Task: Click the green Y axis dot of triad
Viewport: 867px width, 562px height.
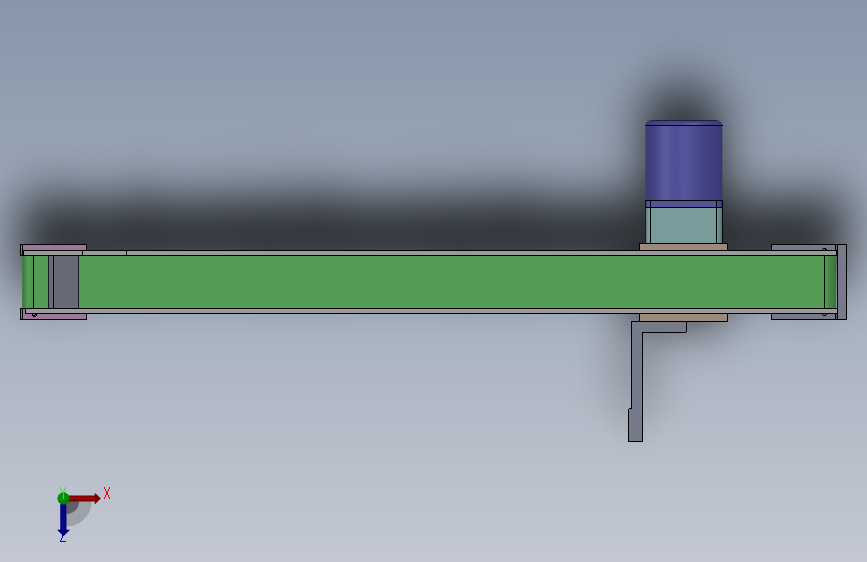Action: 63,498
